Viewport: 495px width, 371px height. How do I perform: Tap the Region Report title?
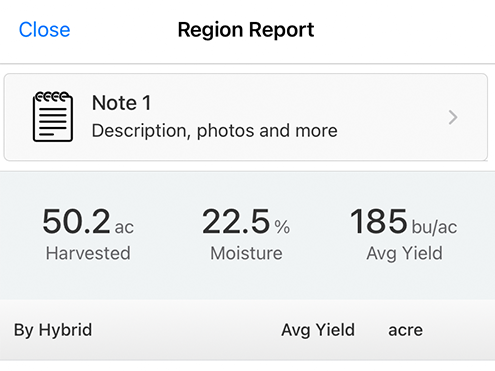pyautogui.click(x=246, y=30)
